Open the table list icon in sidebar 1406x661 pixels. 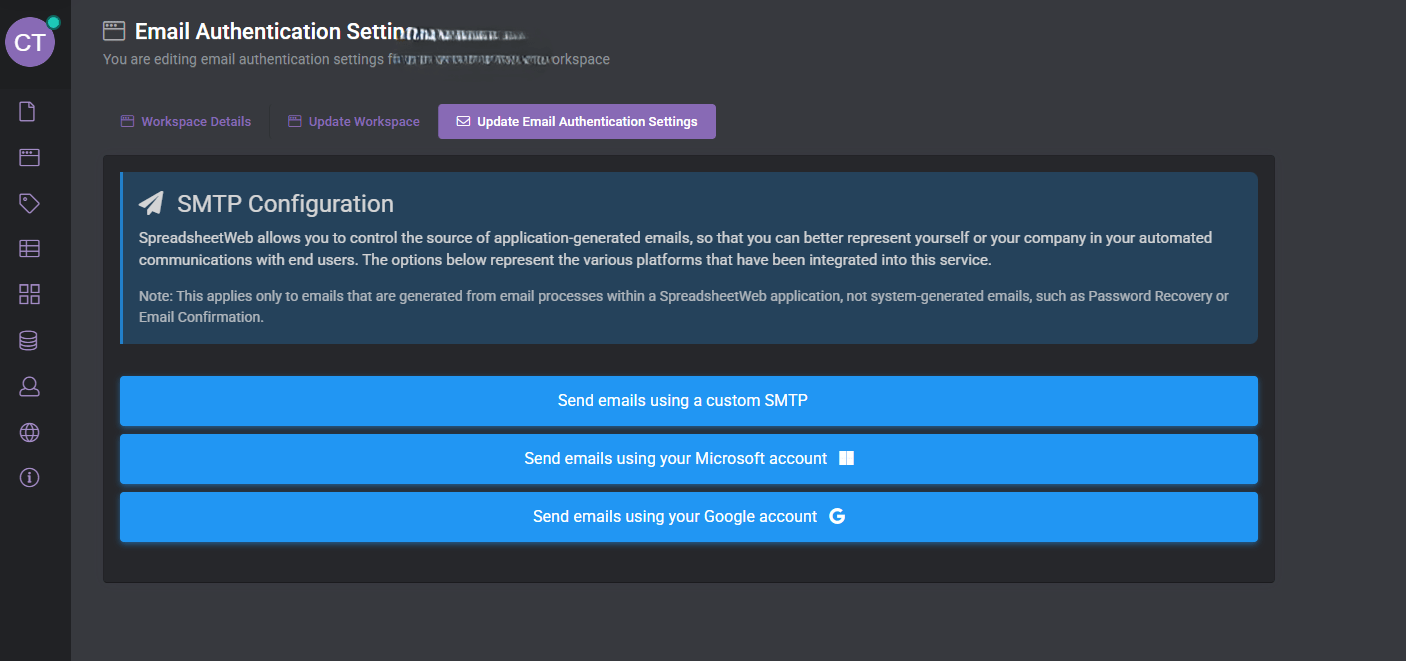tap(29, 249)
